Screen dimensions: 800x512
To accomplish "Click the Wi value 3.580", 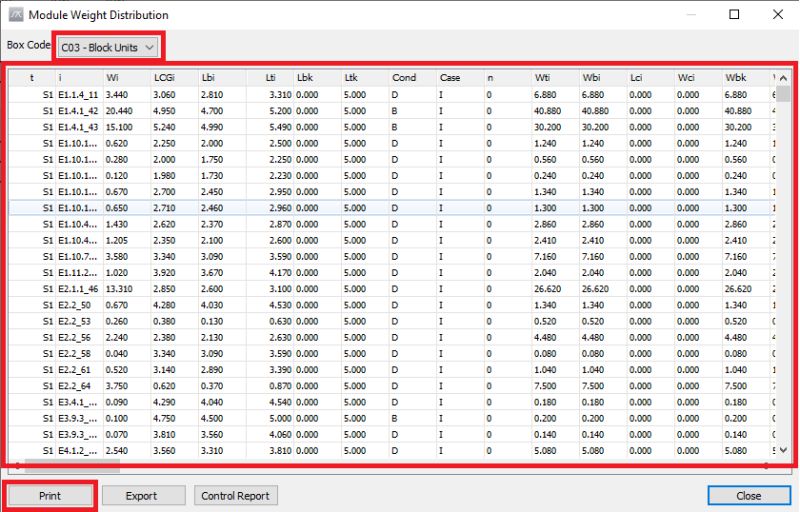I will pos(117,257).
